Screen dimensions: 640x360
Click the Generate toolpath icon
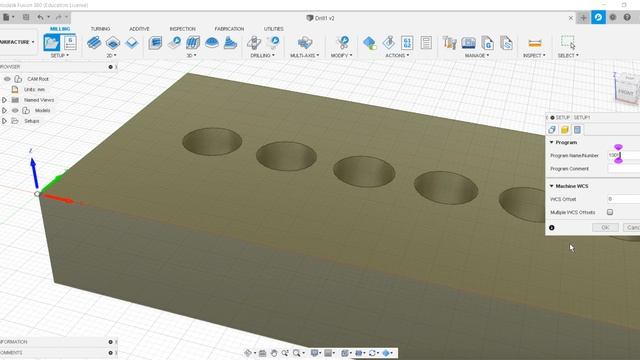[x=370, y=43]
